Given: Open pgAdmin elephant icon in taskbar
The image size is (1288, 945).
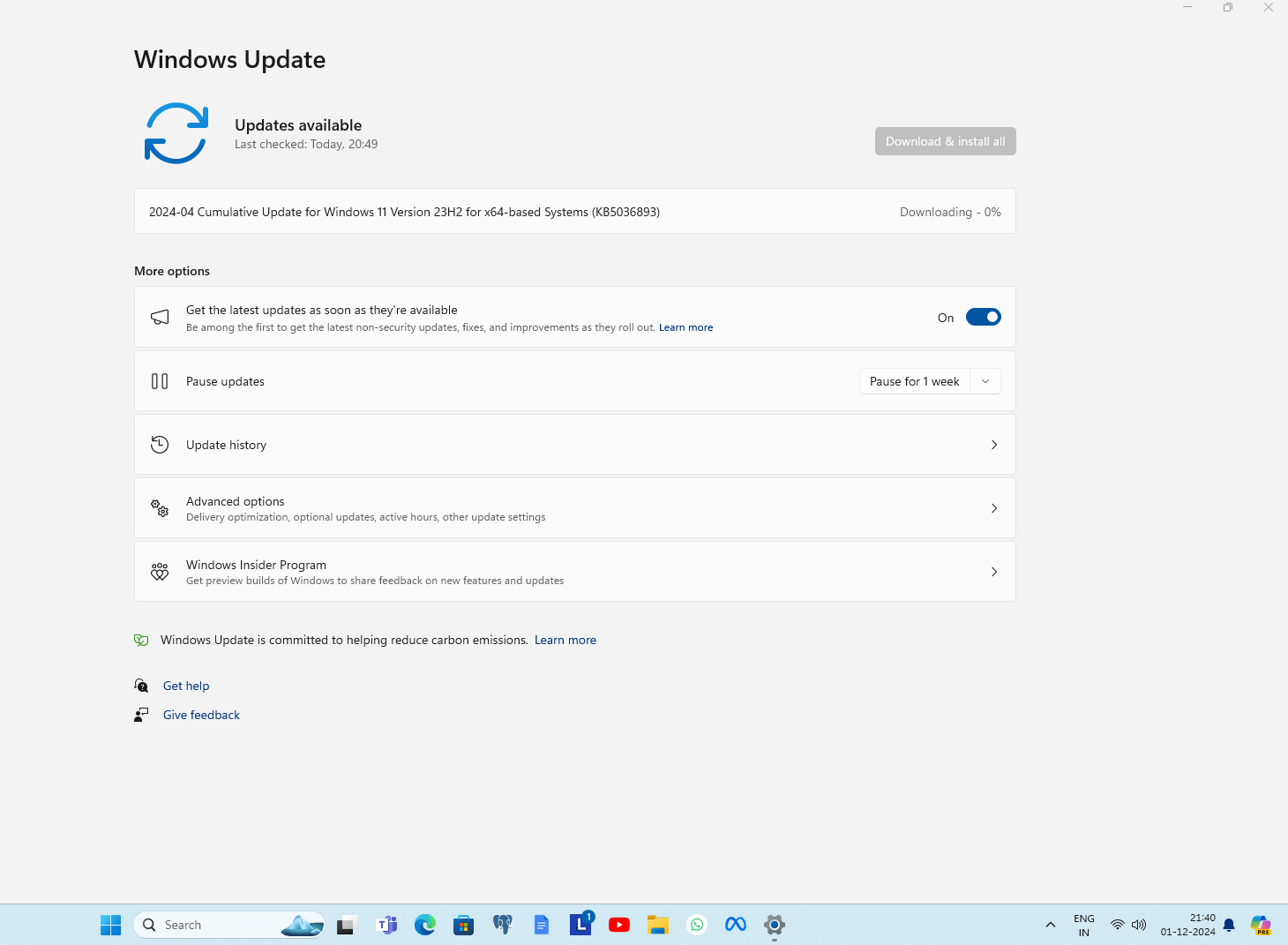Looking at the screenshot, I should click(503, 925).
